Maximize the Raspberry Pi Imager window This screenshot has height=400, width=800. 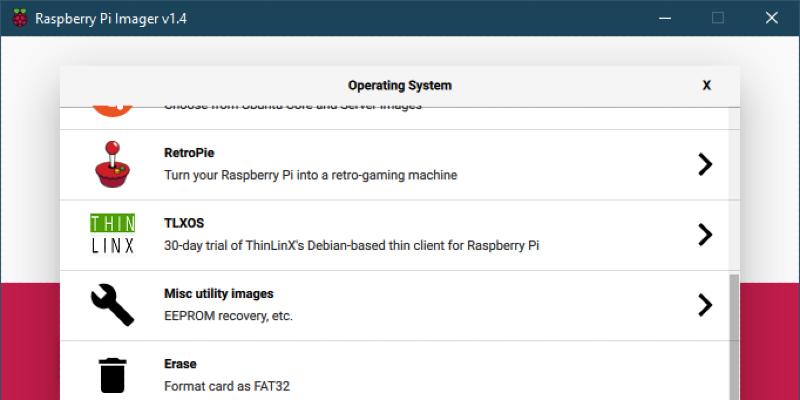coord(718,18)
